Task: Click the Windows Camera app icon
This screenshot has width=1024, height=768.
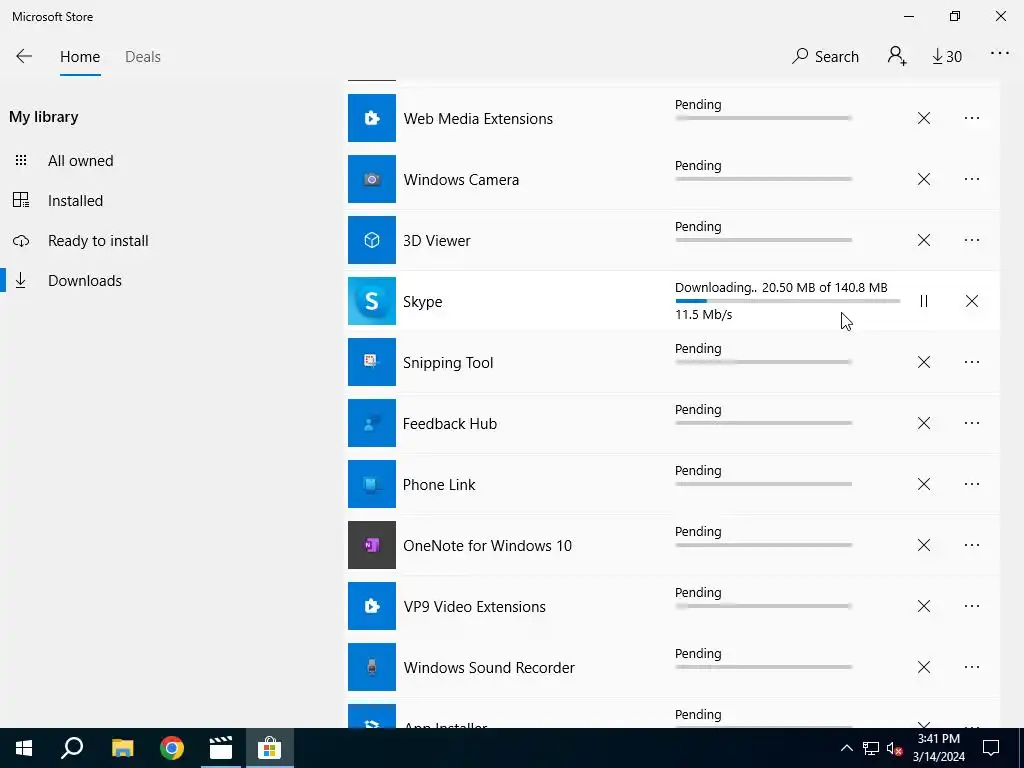Action: coord(372,179)
